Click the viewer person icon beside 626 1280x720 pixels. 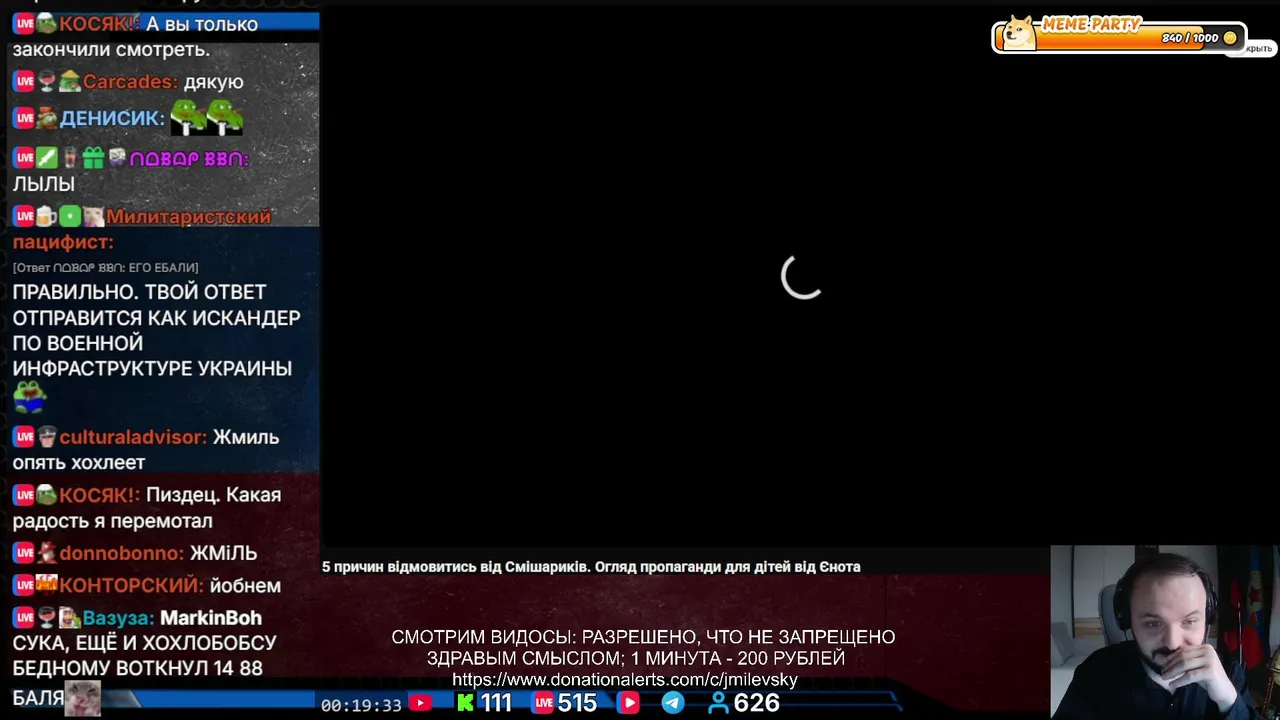tap(718, 703)
